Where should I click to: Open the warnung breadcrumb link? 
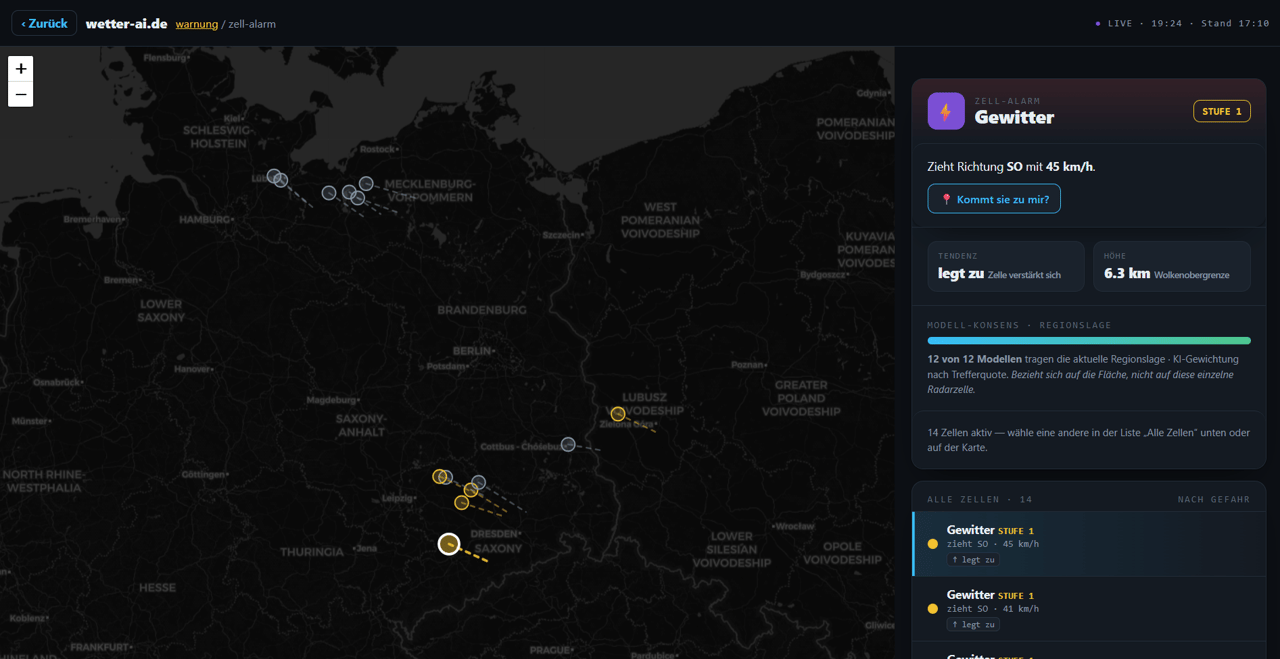[x=197, y=24]
